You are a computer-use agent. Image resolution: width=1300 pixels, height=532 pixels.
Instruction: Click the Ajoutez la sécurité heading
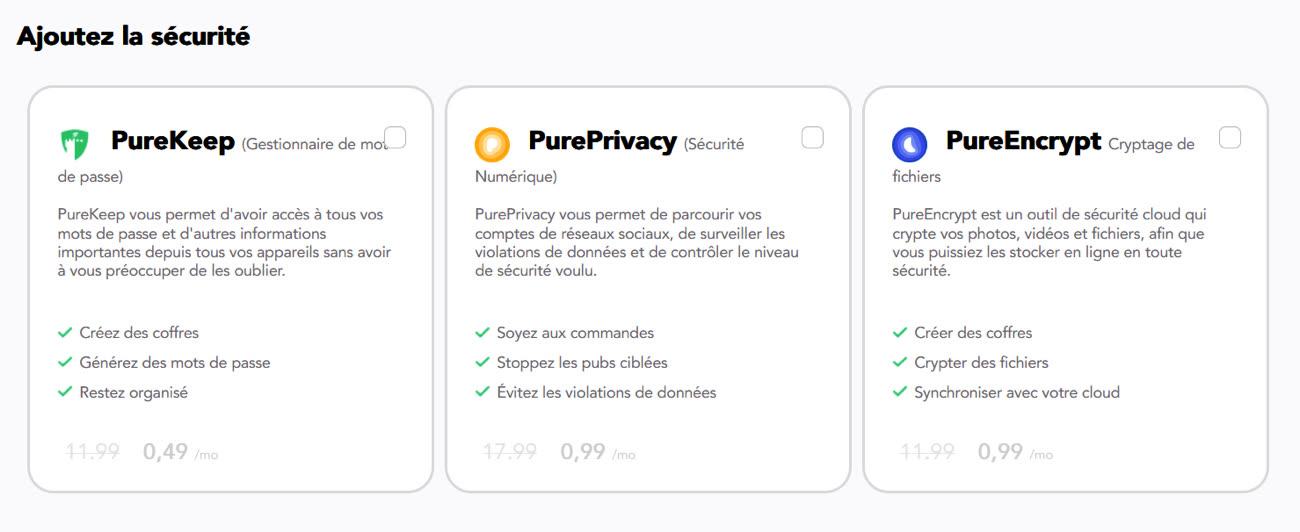click(x=133, y=36)
